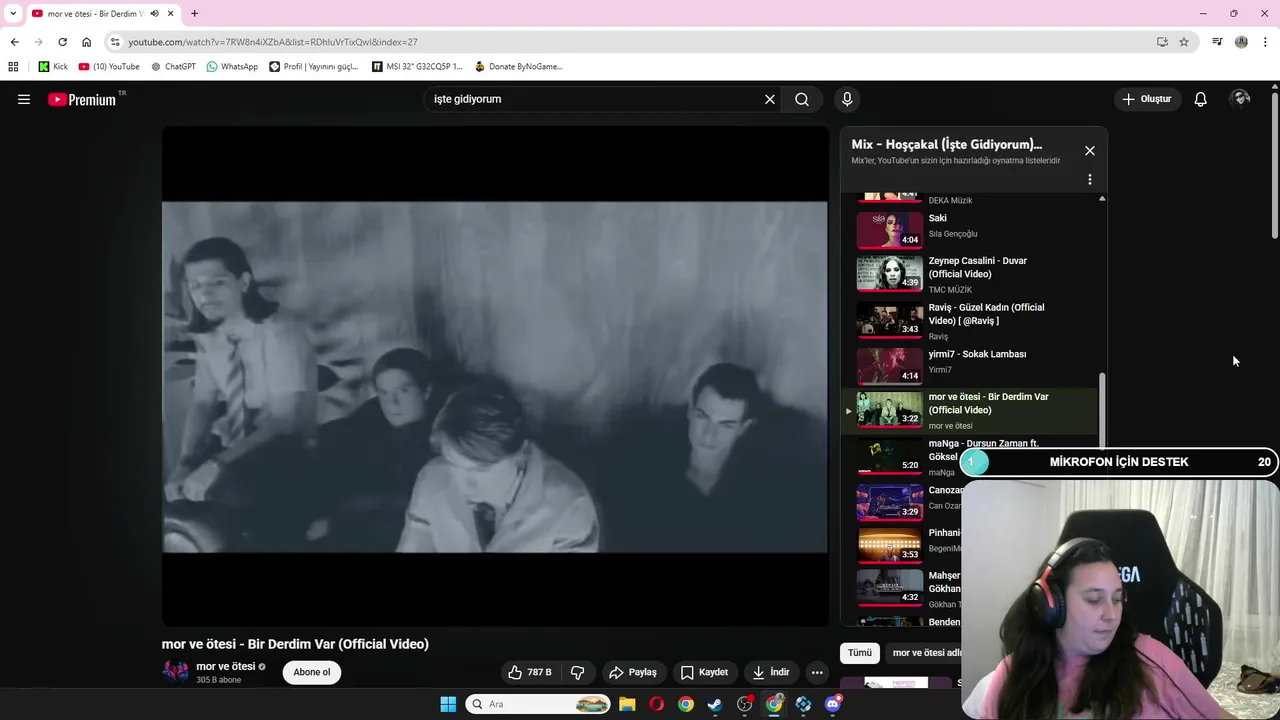Screen dimensions: 1280x720
Task: Play Saki by Sıla Gençoğlu
Action: tap(970, 228)
